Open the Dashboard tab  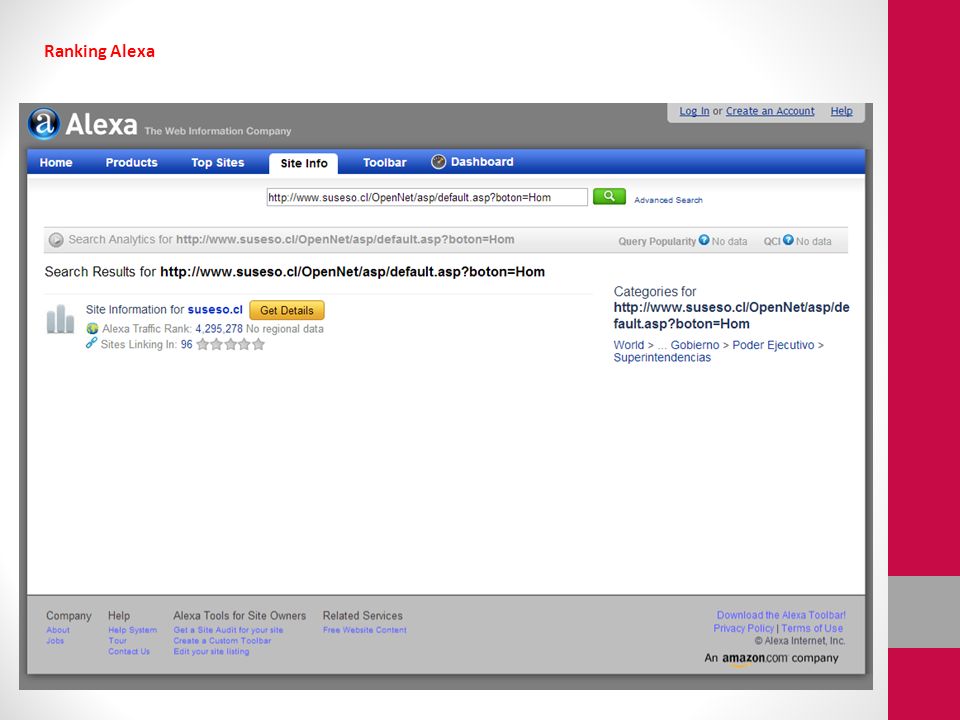pos(482,162)
